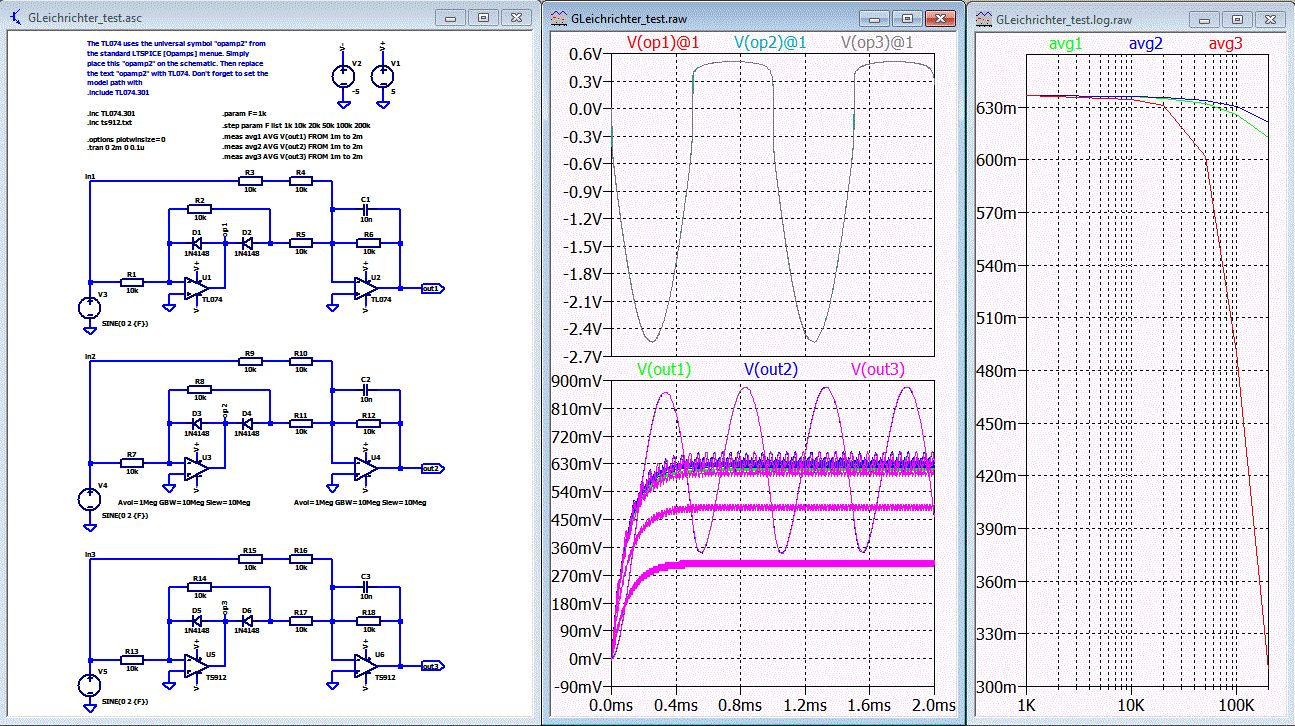Click the .param F=1k directive text
1295x726 pixels.
(x=244, y=115)
